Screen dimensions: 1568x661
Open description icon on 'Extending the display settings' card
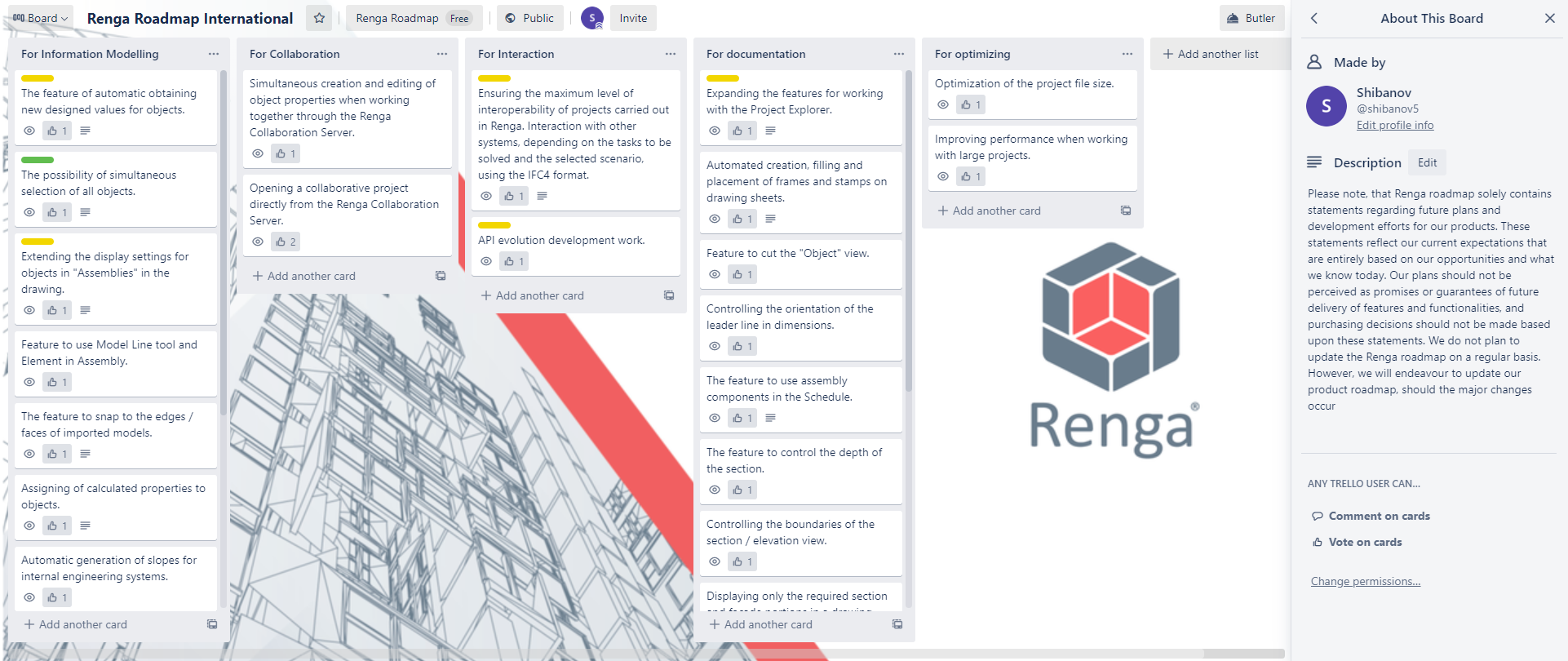pyautogui.click(x=86, y=310)
